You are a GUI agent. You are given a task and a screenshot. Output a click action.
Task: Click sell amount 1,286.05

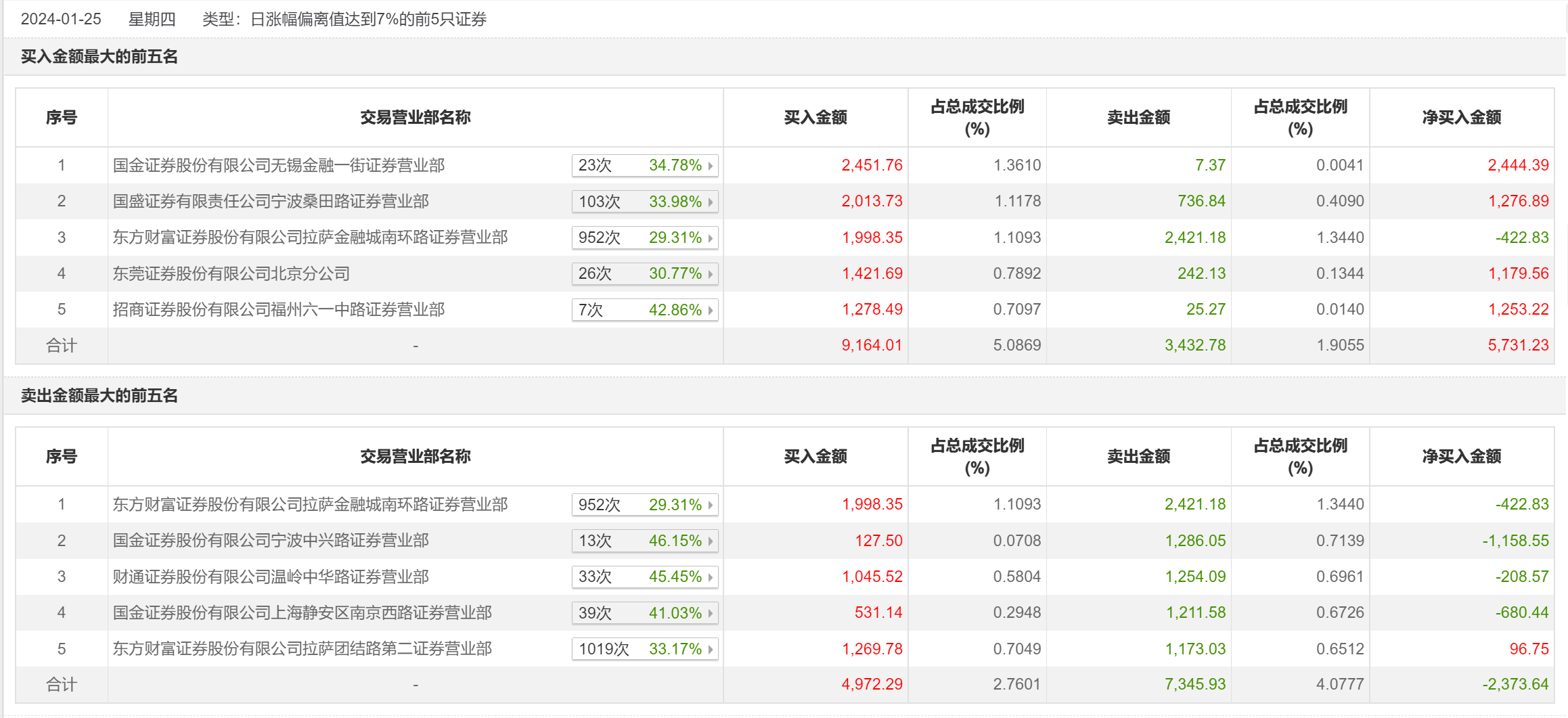tap(1195, 541)
